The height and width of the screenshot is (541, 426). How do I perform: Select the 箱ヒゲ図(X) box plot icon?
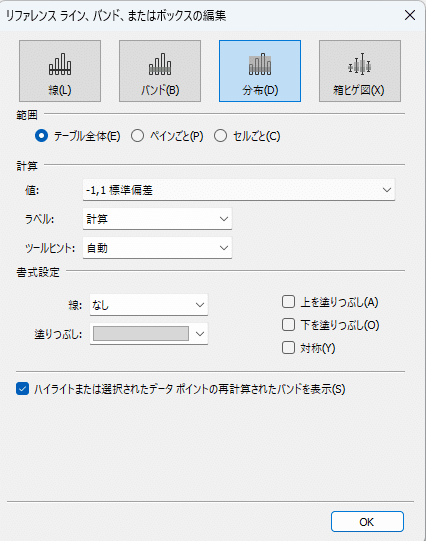click(360, 71)
